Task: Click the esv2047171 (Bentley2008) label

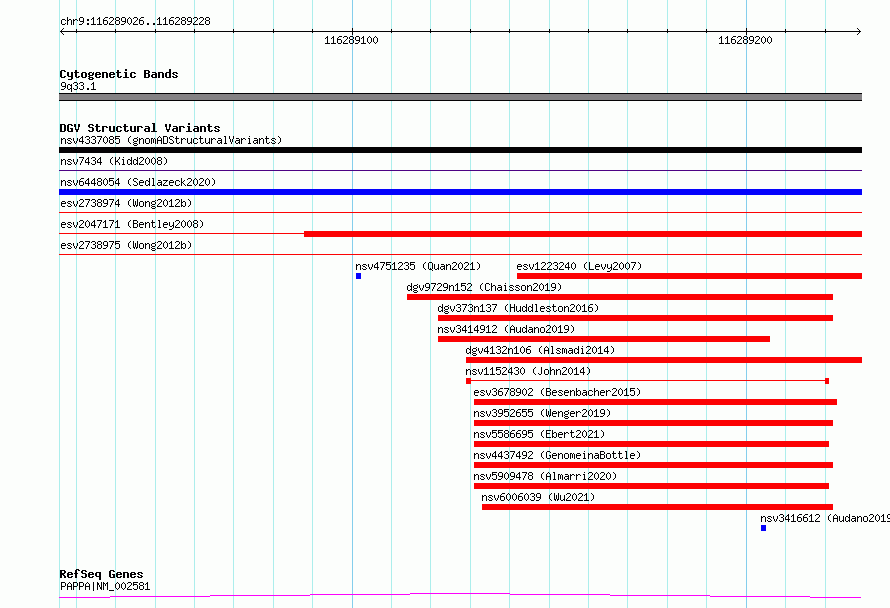Action: pyautogui.click(x=132, y=224)
